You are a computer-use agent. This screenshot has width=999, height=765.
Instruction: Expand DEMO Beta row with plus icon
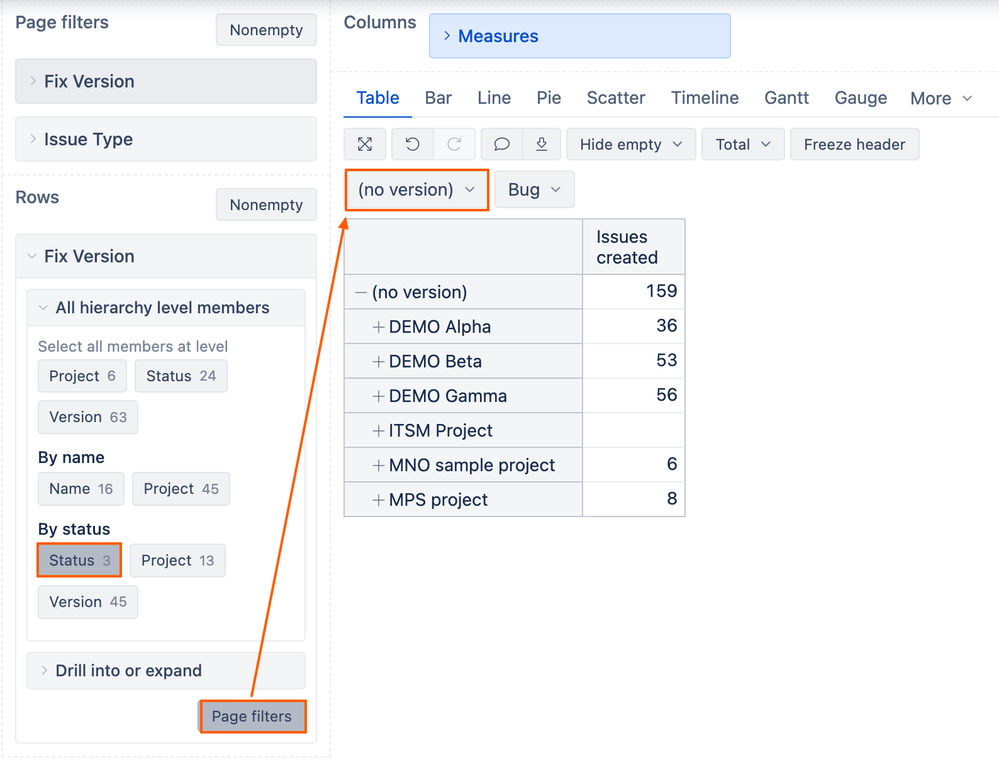pyautogui.click(x=378, y=361)
